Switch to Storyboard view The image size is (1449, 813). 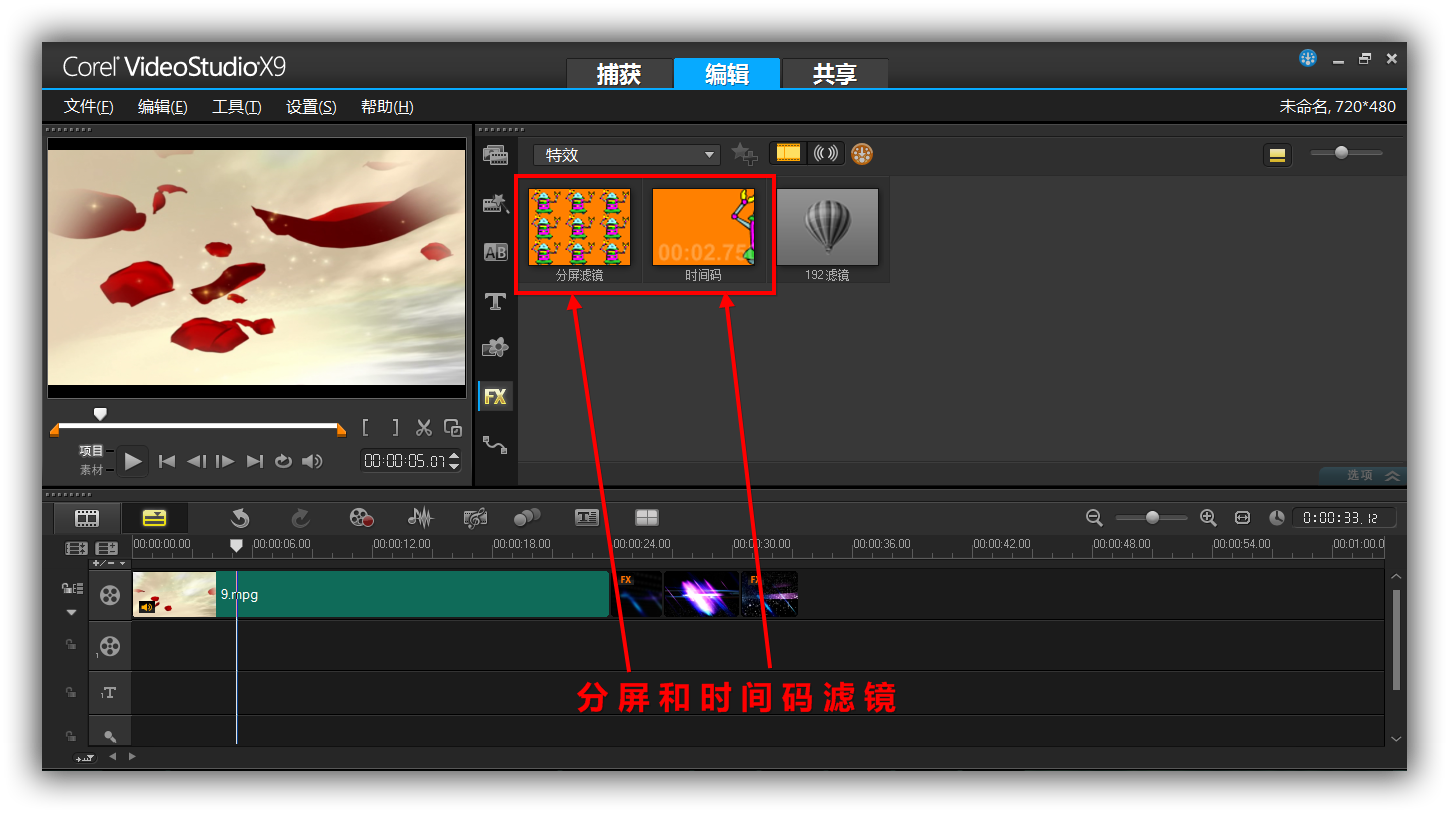point(88,517)
